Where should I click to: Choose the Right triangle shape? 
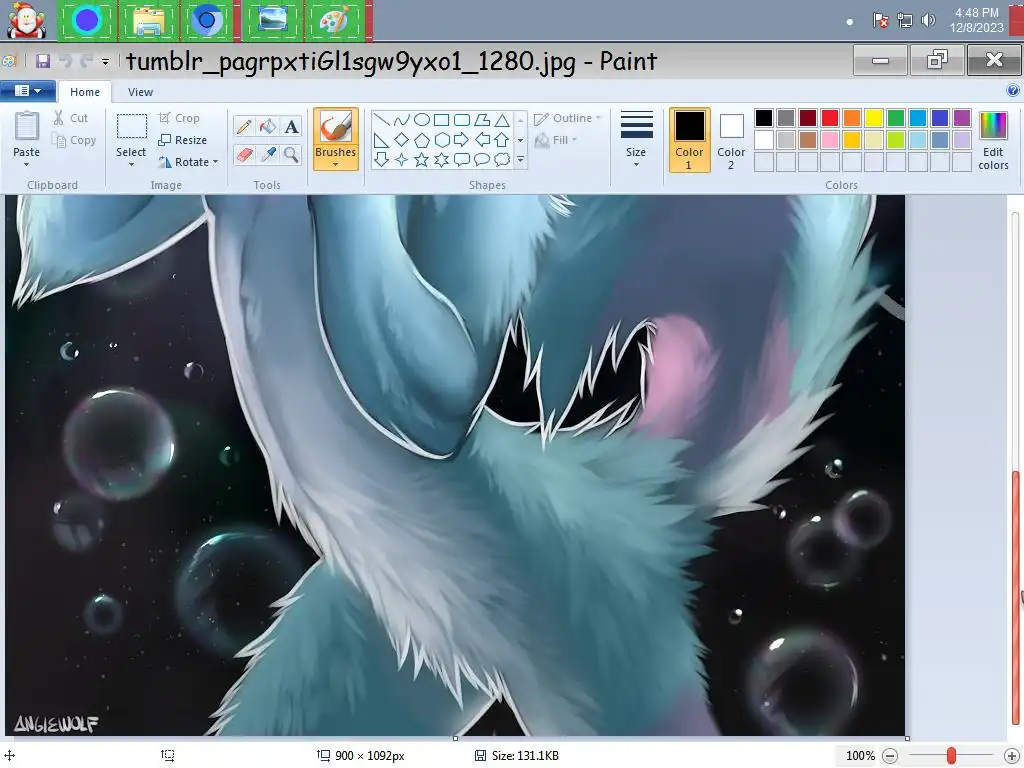[x=382, y=140]
